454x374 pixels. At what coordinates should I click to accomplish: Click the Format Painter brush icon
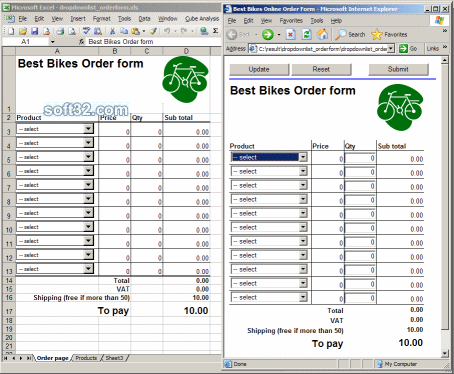point(153,31)
